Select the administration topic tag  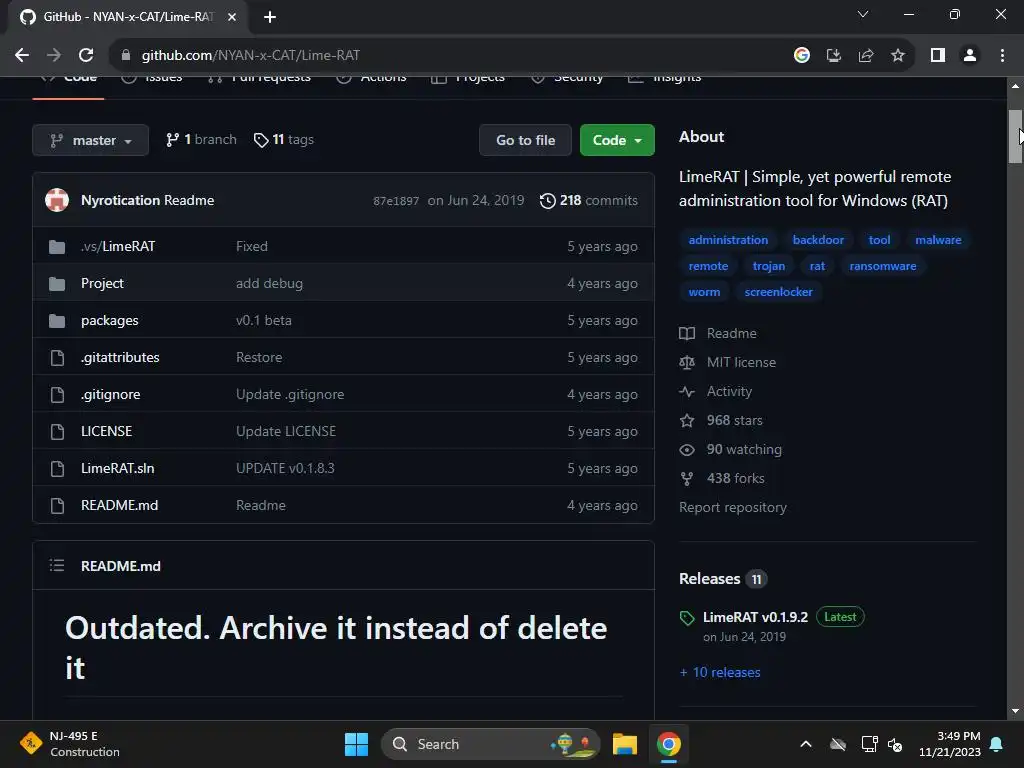(x=728, y=240)
